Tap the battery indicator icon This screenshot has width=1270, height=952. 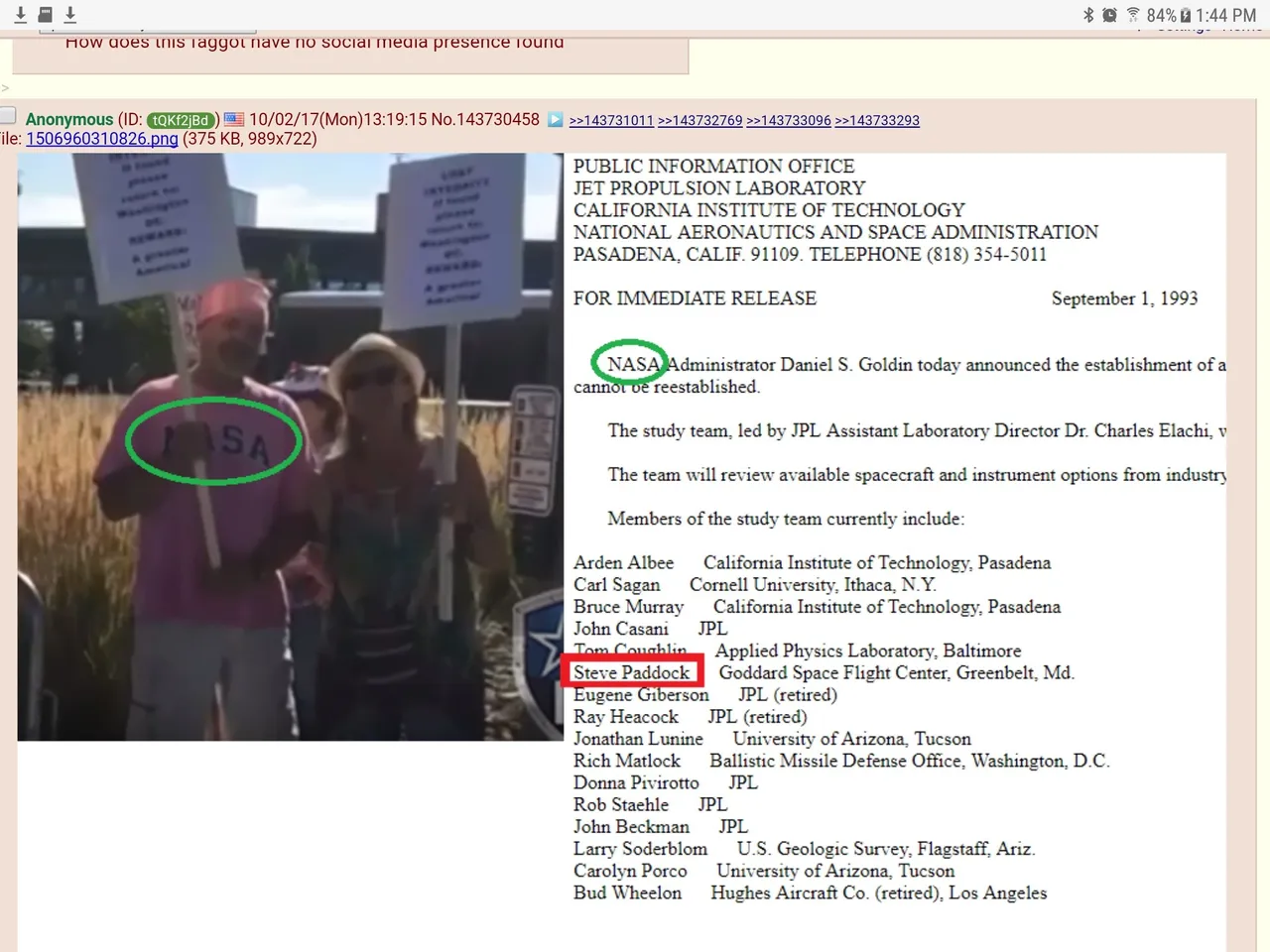pos(1185,15)
